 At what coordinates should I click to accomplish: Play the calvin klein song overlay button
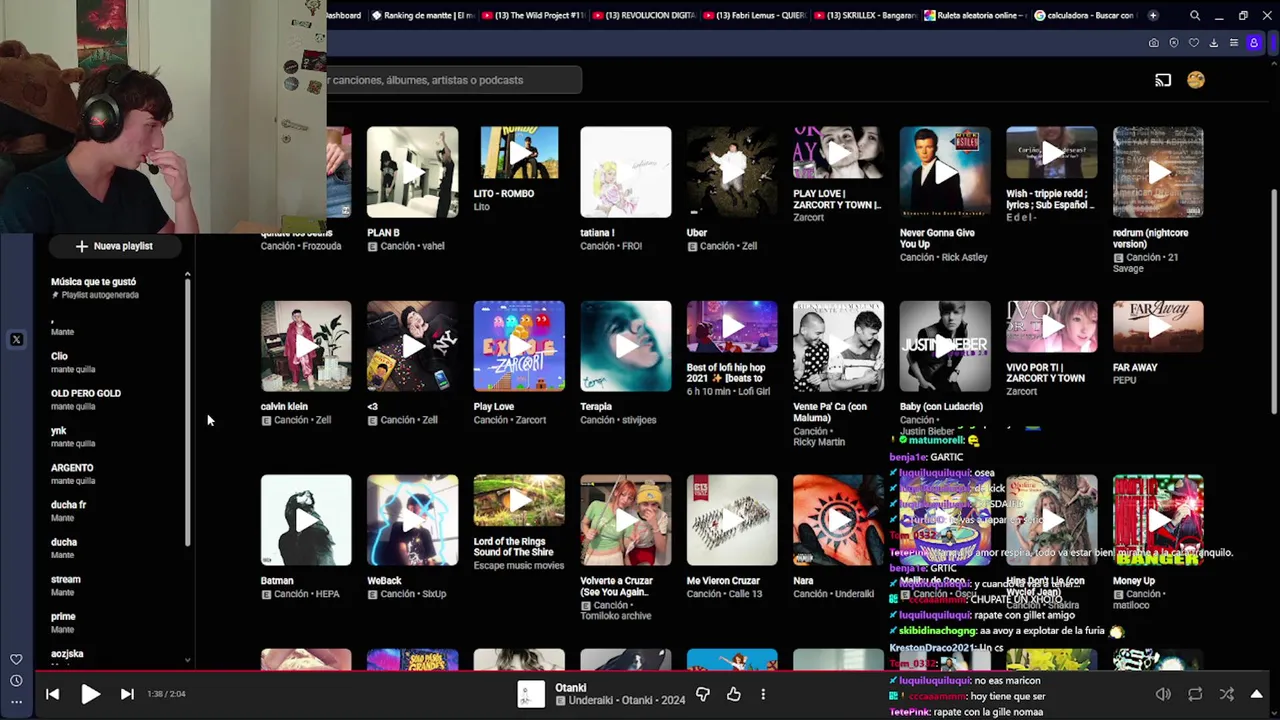[306, 346]
